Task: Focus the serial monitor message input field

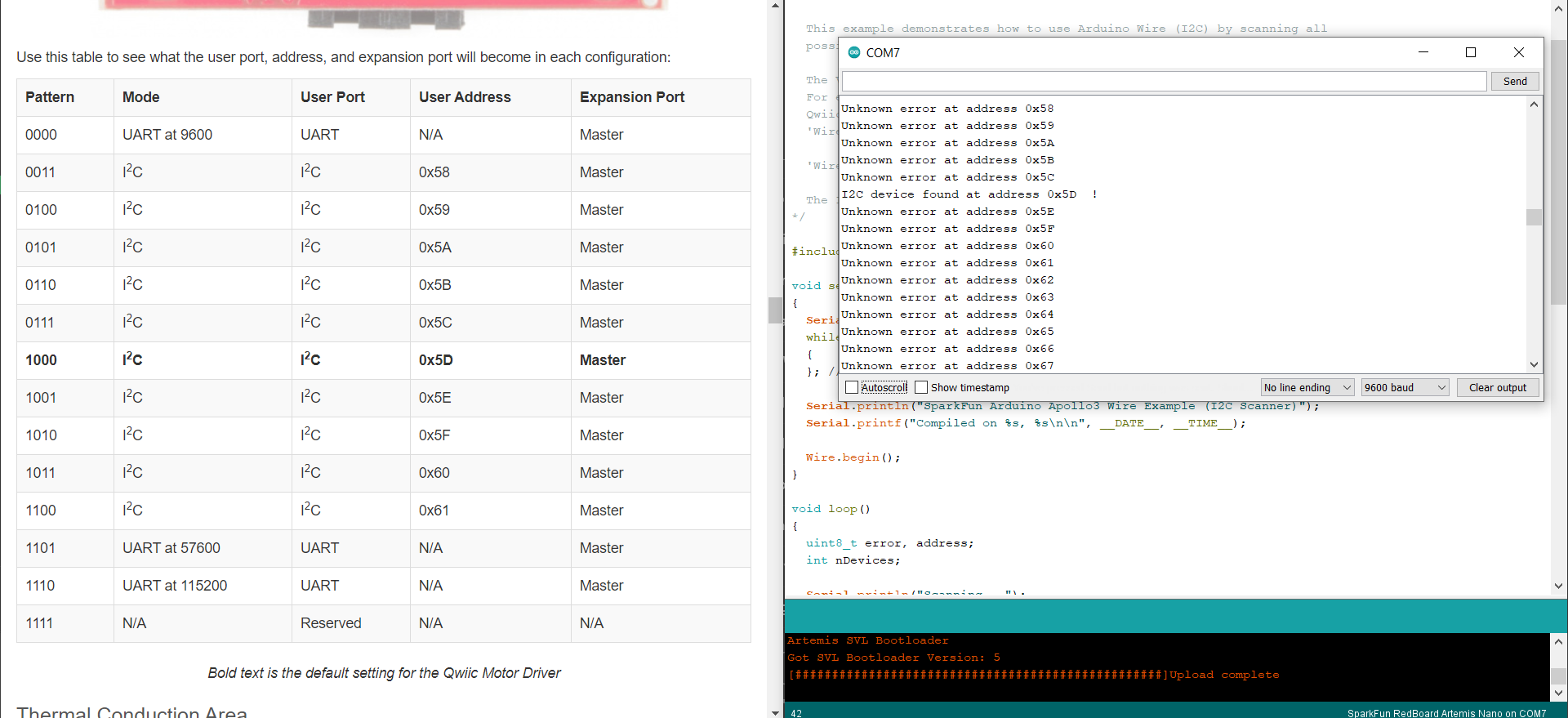Action: click(x=1165, y=81)
